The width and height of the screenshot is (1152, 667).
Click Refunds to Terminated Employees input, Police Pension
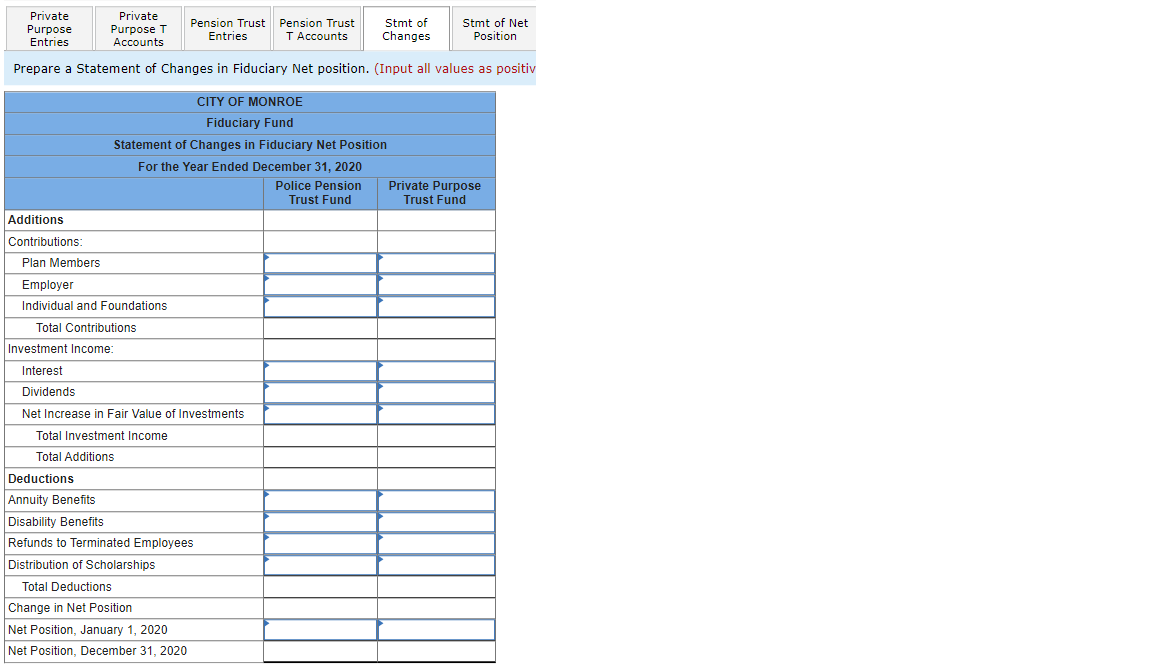320,543
